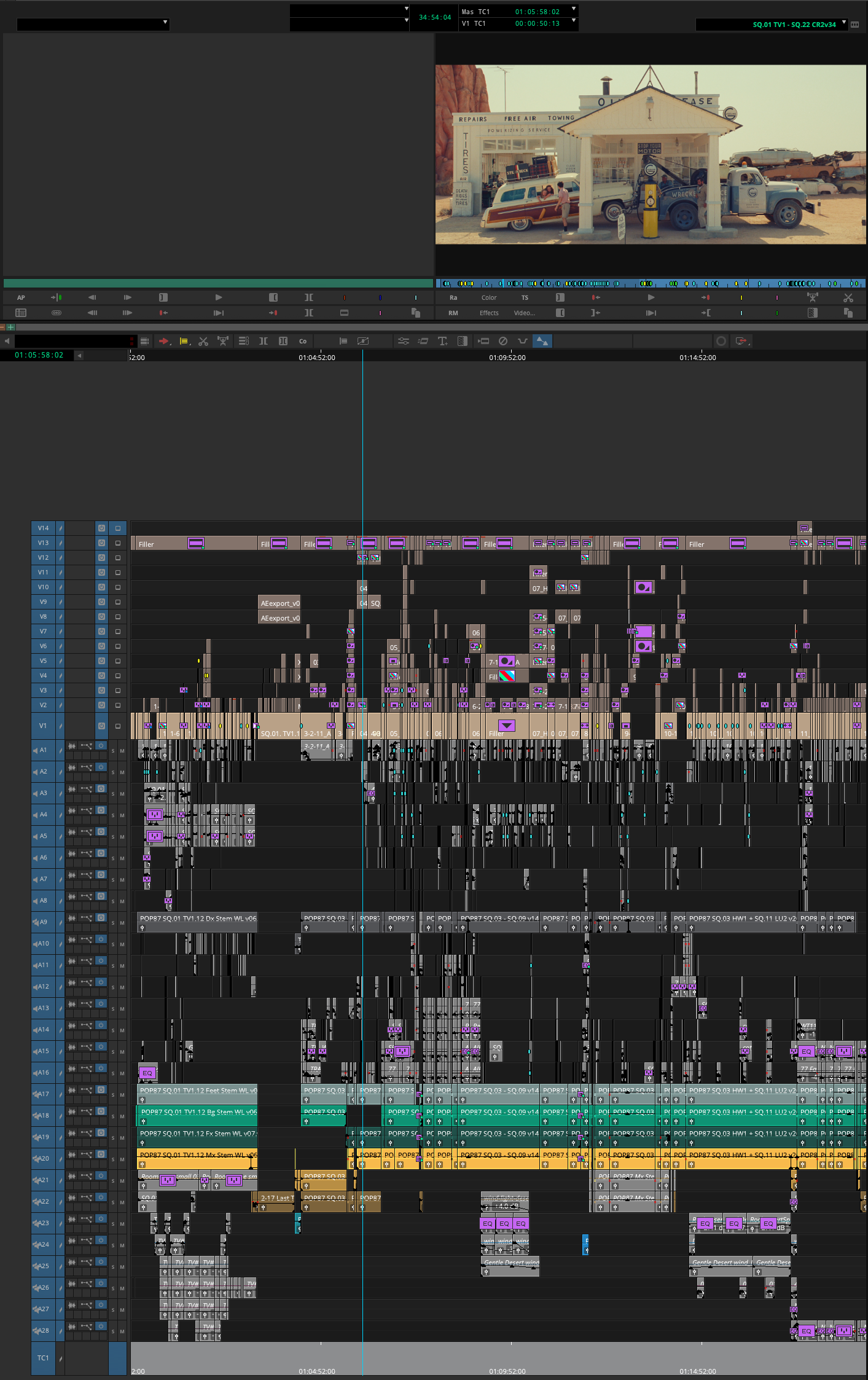Solo audio track A1
868x1380 pixels.
(113, 751)
